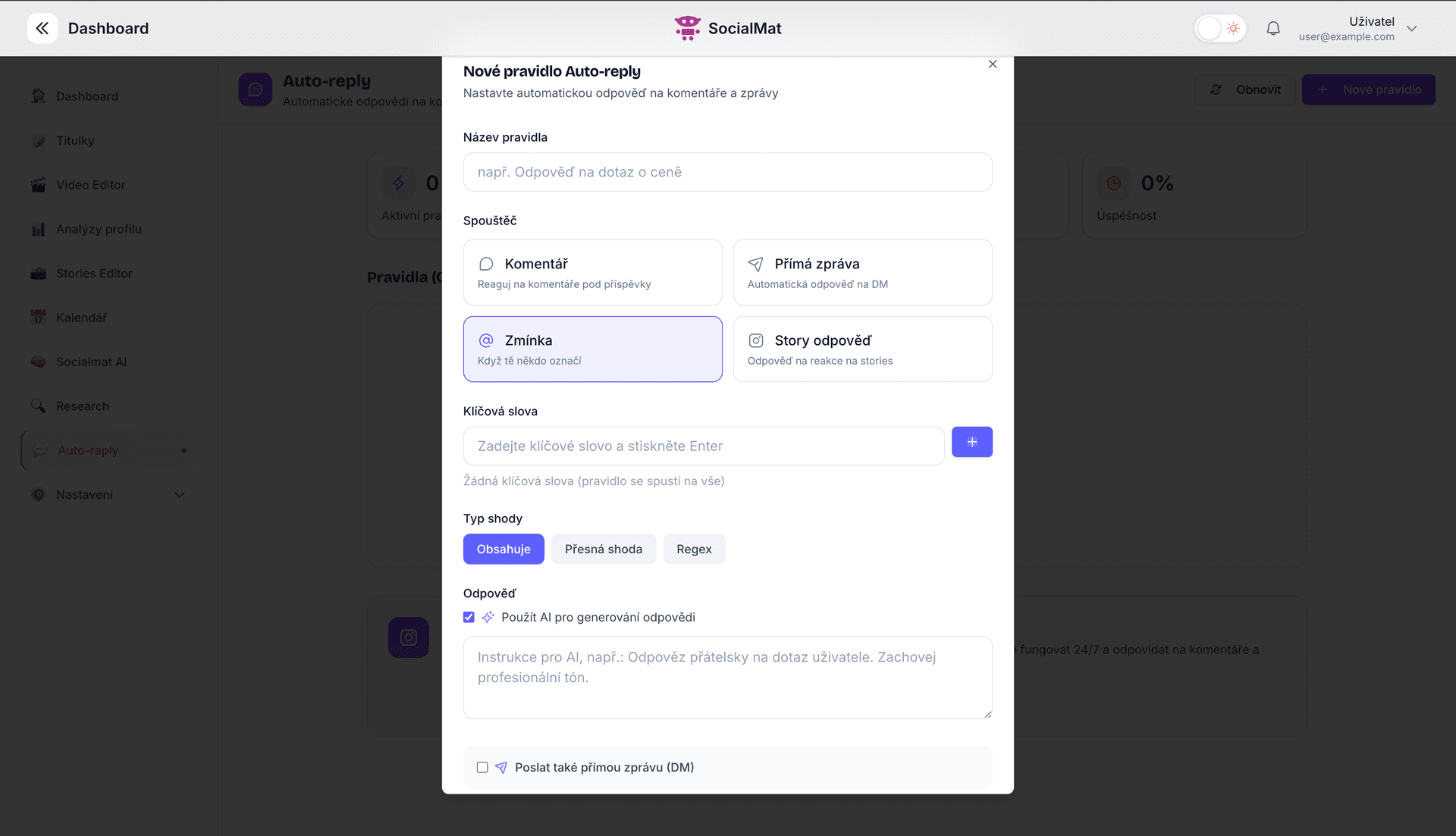Viewport: 1456px width, 836px height.
Task: Click the notification bell icon
Action: [1273, 29]
